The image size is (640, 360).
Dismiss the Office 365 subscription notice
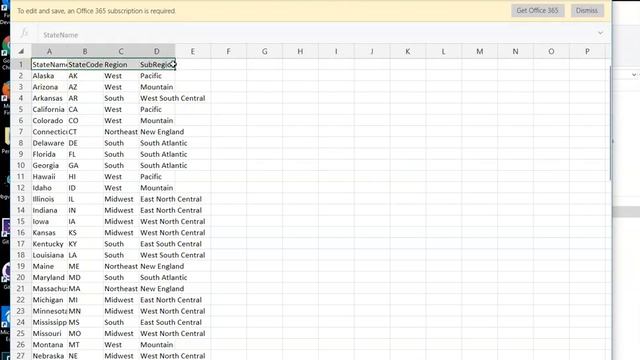click(x=587, y=11)
